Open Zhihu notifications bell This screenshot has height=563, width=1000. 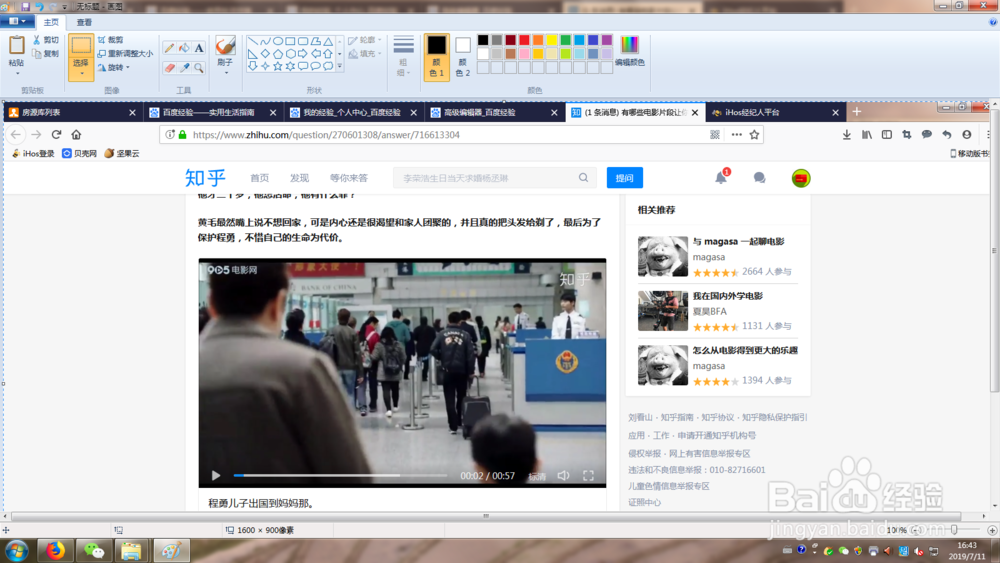pyautogui.click(x=721, y=178)
